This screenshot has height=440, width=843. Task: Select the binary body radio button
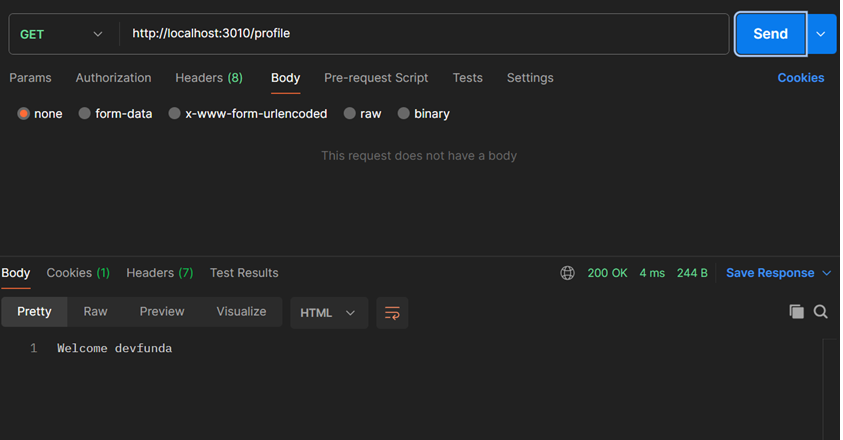pyautogui.click(x=404, y=114)
